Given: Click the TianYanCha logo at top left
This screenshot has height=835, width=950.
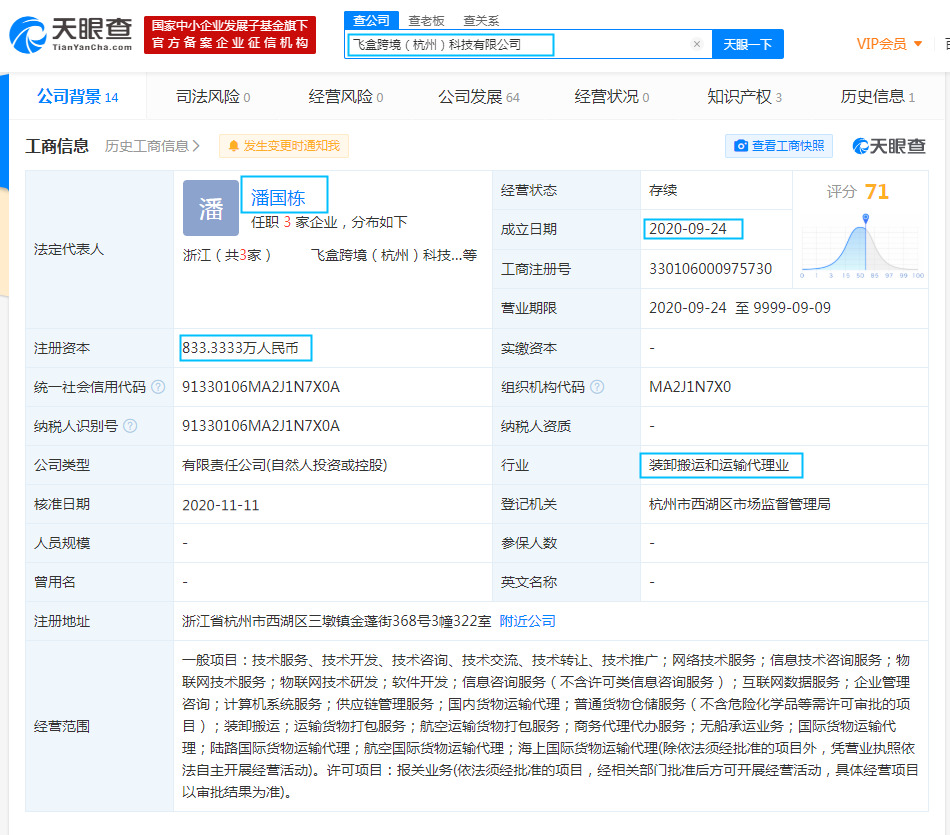Looking at the screenshot, I should point(71,35).
